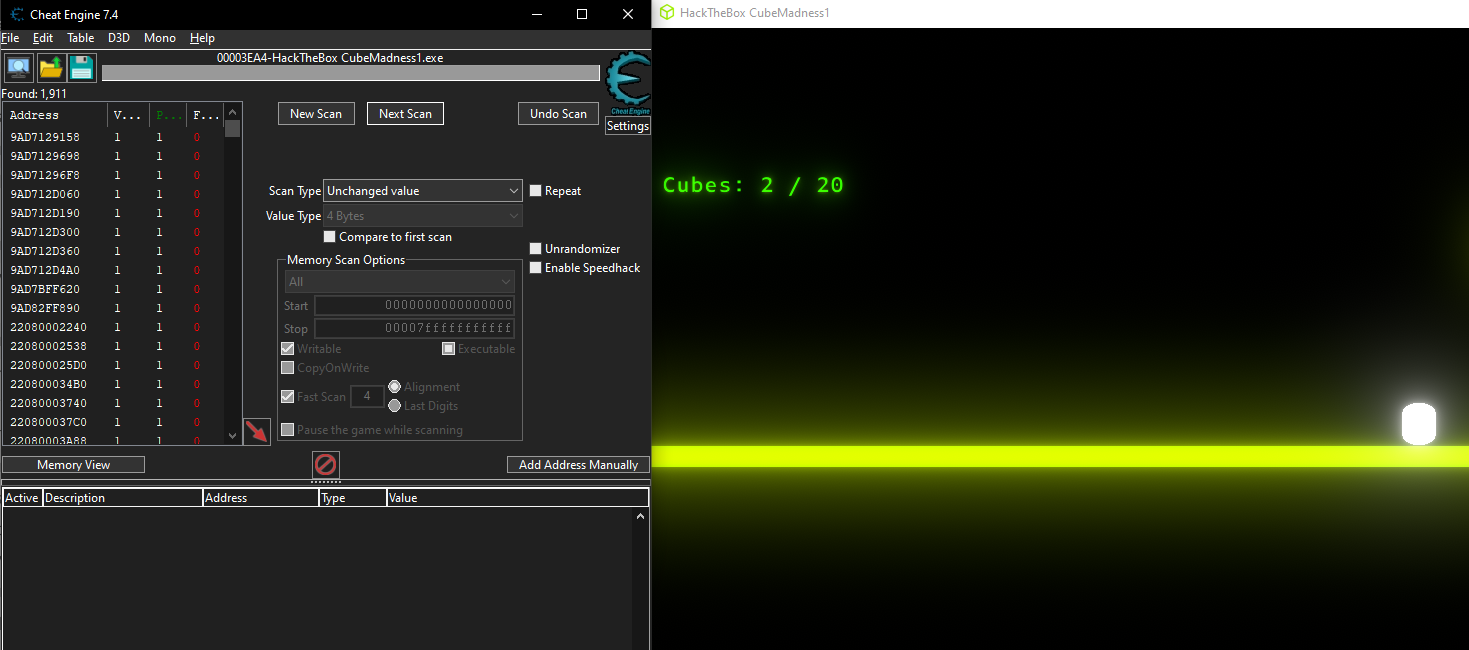Click the red arrow copy-to-address-list icon
1469x650 pixels.
257,431
